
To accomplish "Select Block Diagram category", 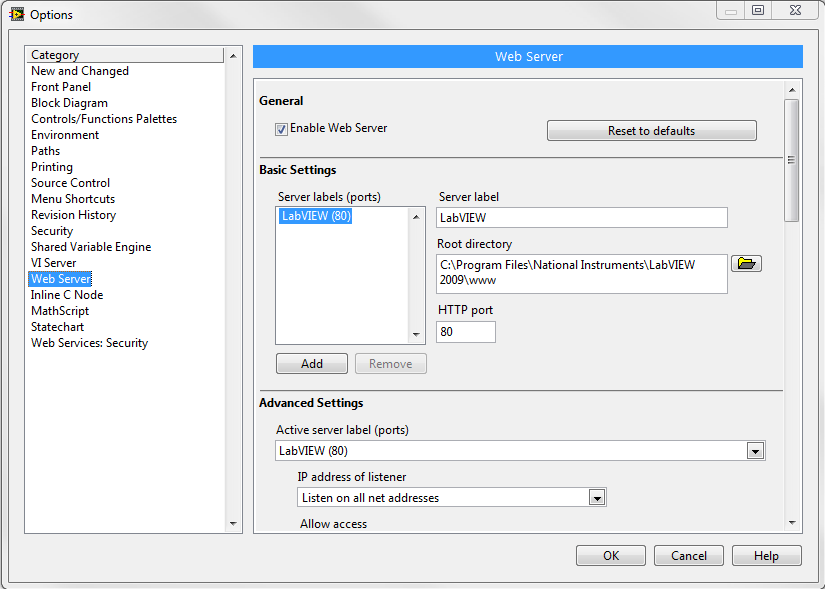I will point(69,103).
